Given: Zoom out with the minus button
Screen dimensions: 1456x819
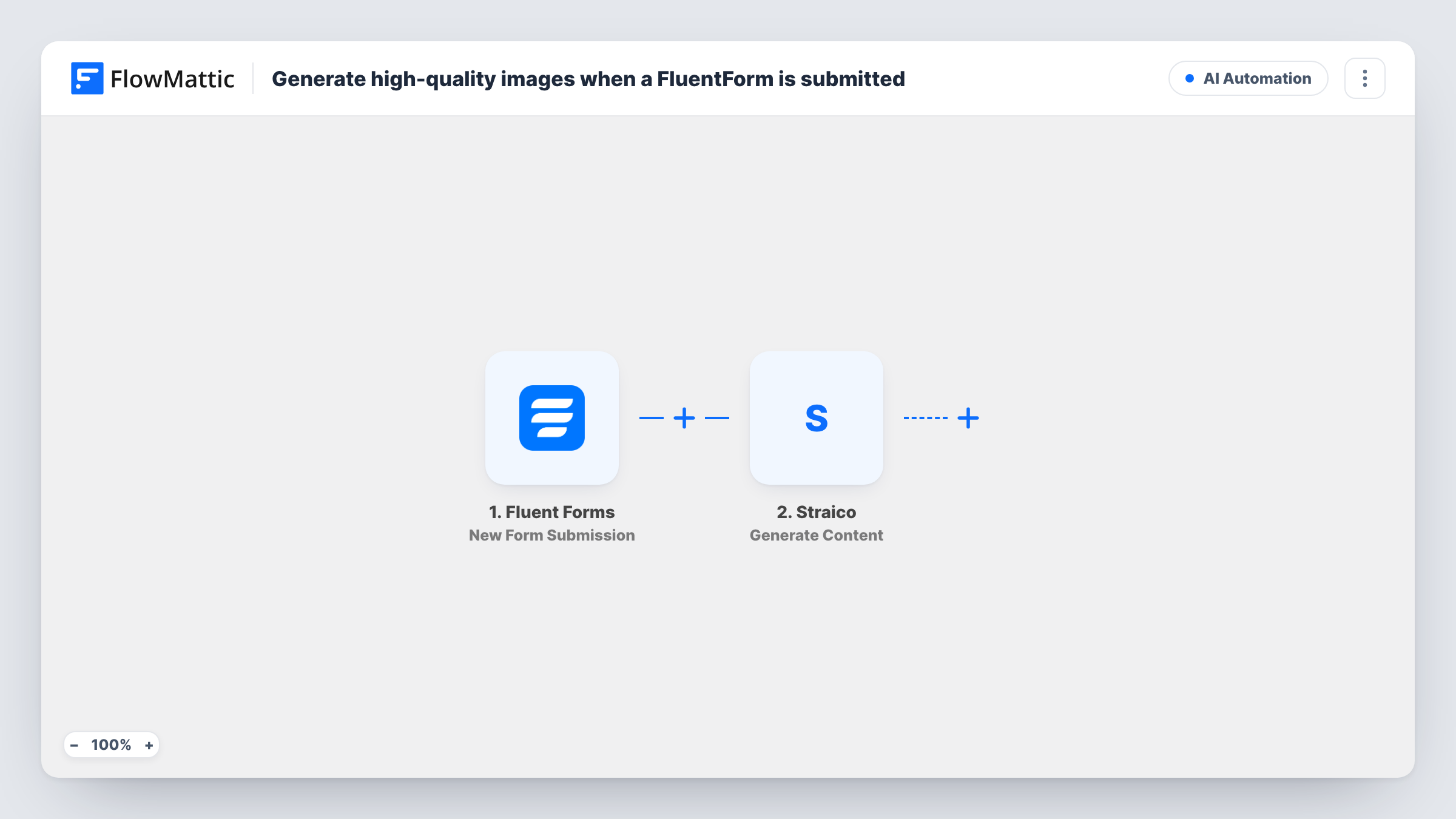Looking at the screenshot, I should click(x=74, y=745).
